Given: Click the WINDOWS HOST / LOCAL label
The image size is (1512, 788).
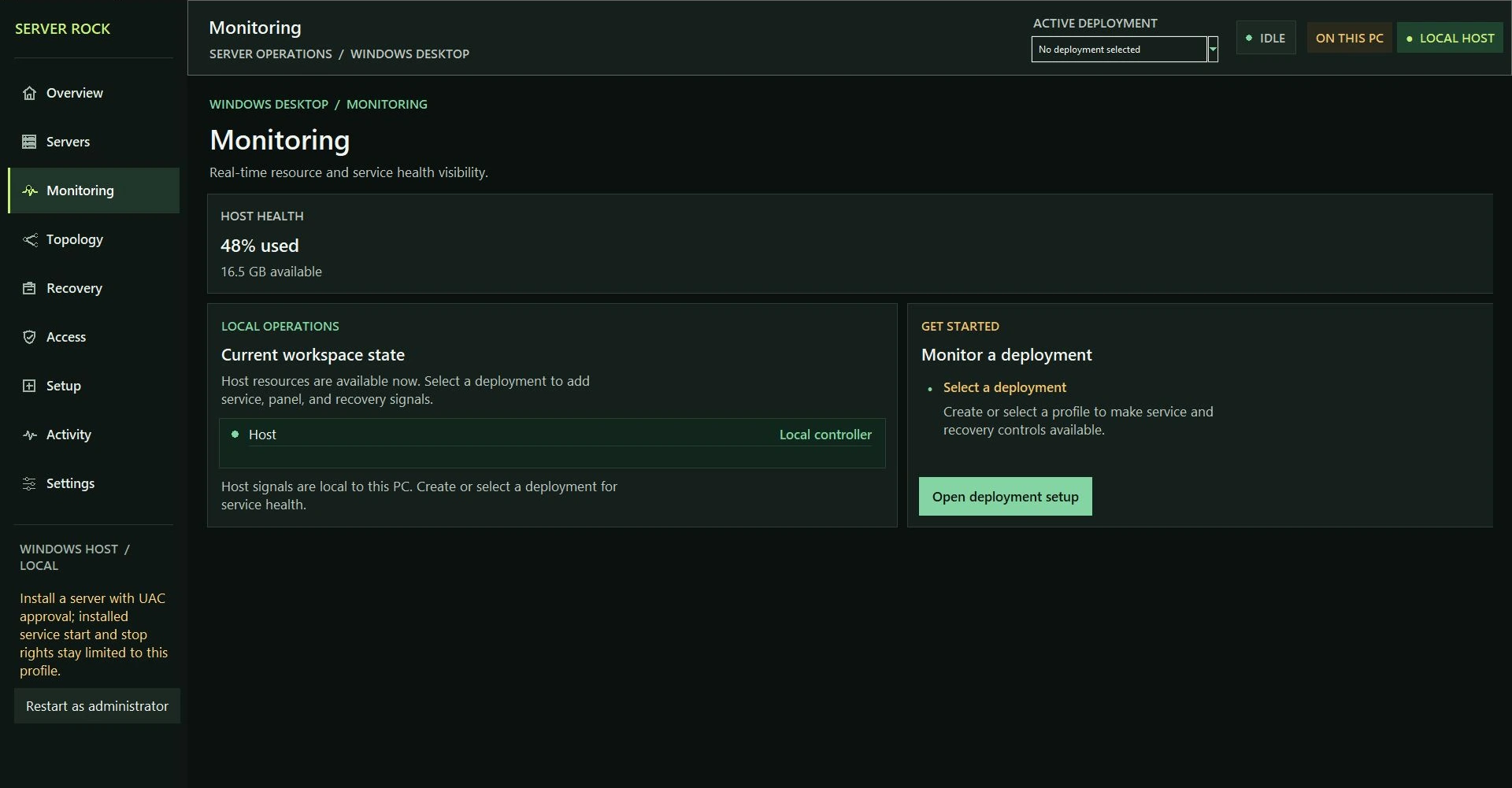Looking at the screenshot, I should coord(75,557).
